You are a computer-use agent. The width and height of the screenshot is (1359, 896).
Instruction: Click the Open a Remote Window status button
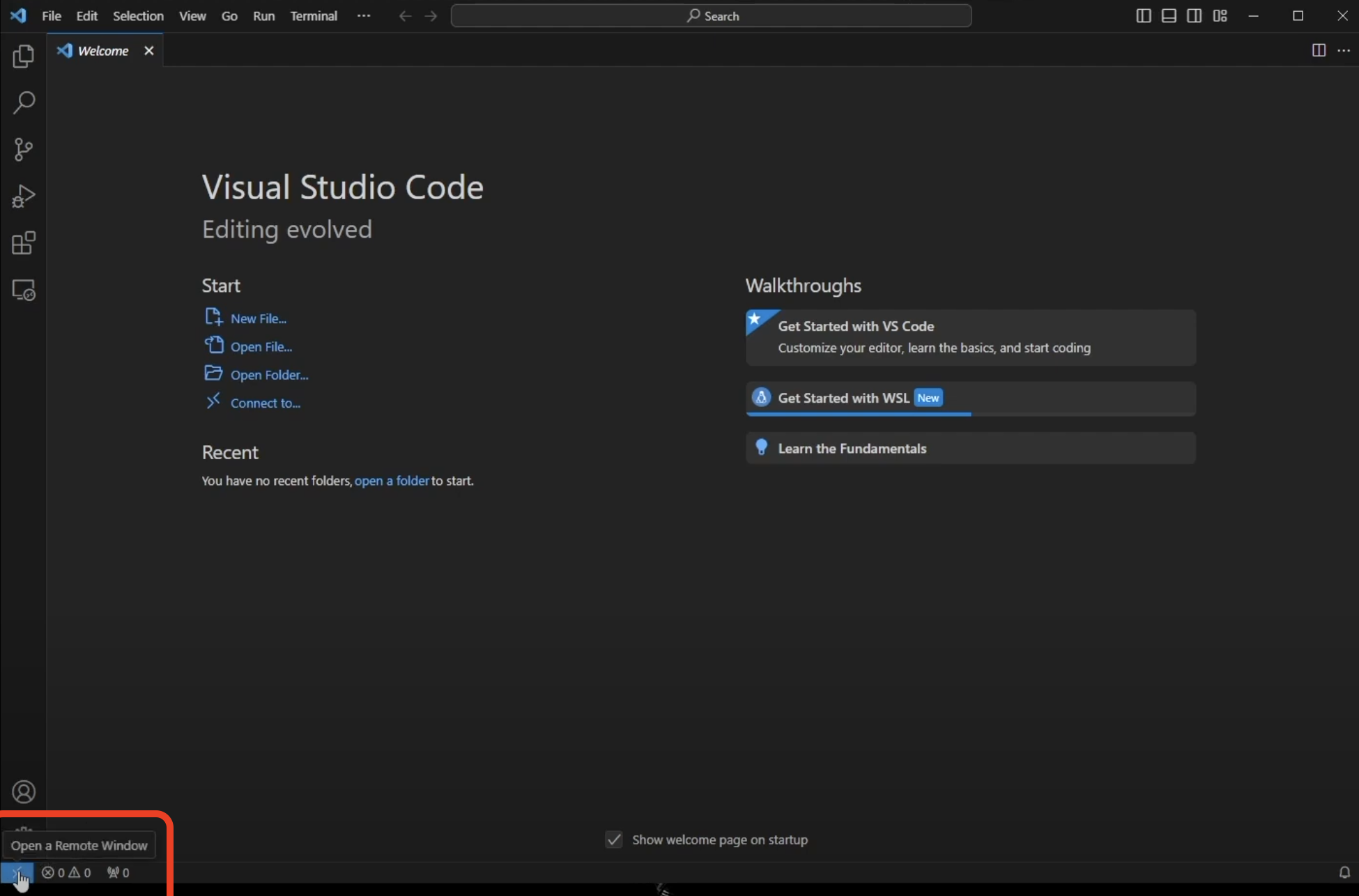click(x=17, y=872)
